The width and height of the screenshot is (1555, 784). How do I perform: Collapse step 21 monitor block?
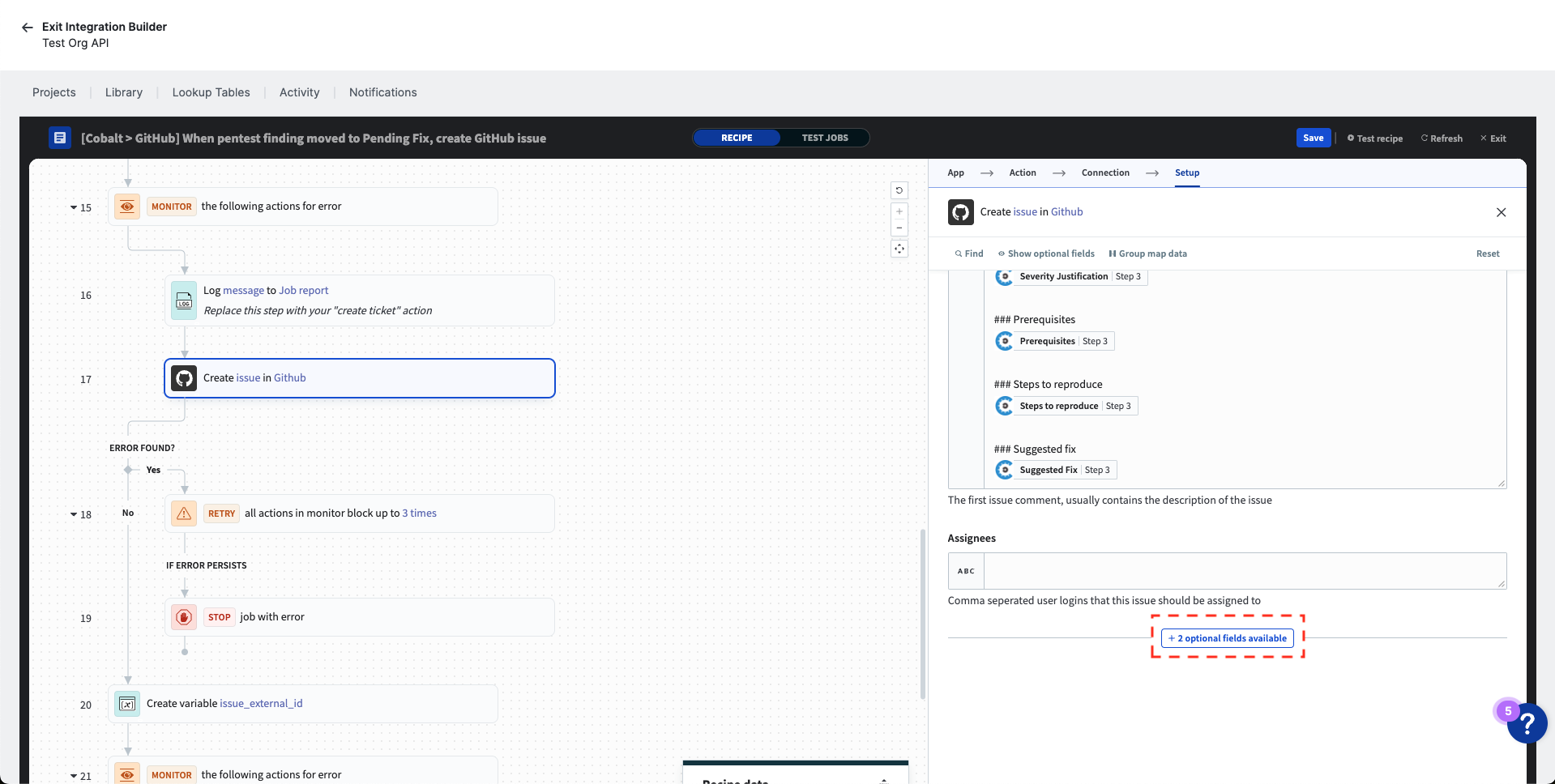point(74,776)
